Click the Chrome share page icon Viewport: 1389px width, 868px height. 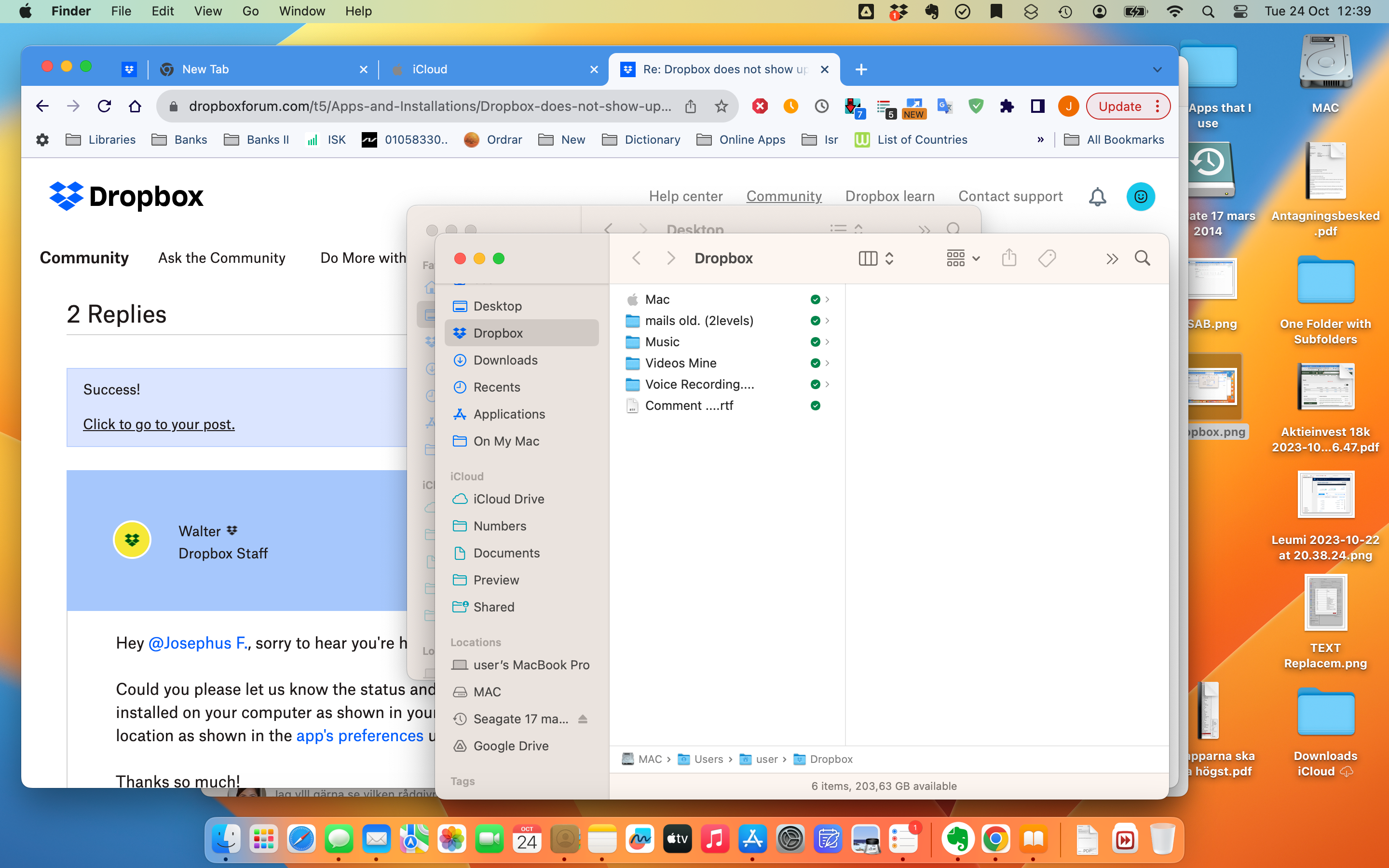click(x=691, y=106)
